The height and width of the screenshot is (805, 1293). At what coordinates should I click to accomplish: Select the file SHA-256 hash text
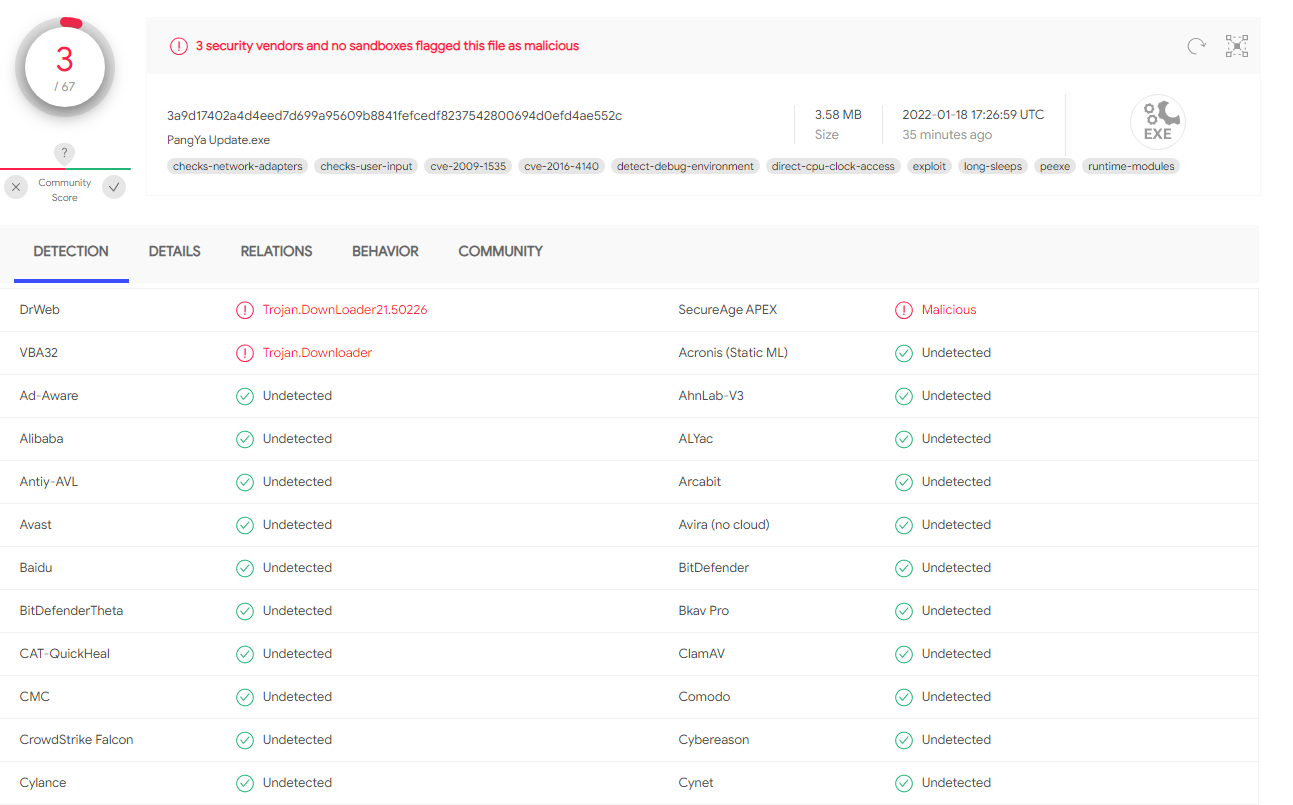[x=394, y=116]
